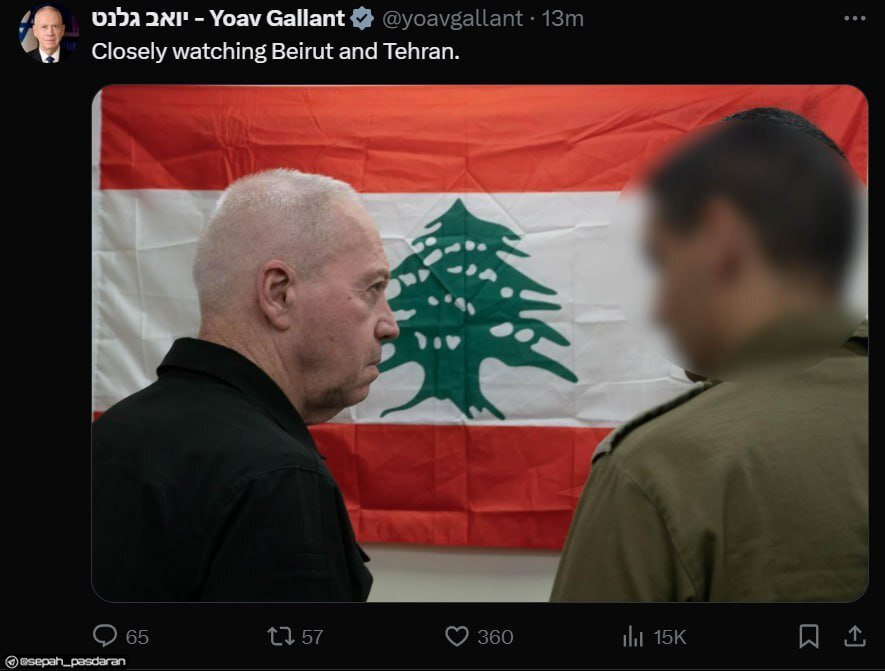Click the 57 retweets count
Screen dimensions: 885x671
click(312, 637)
